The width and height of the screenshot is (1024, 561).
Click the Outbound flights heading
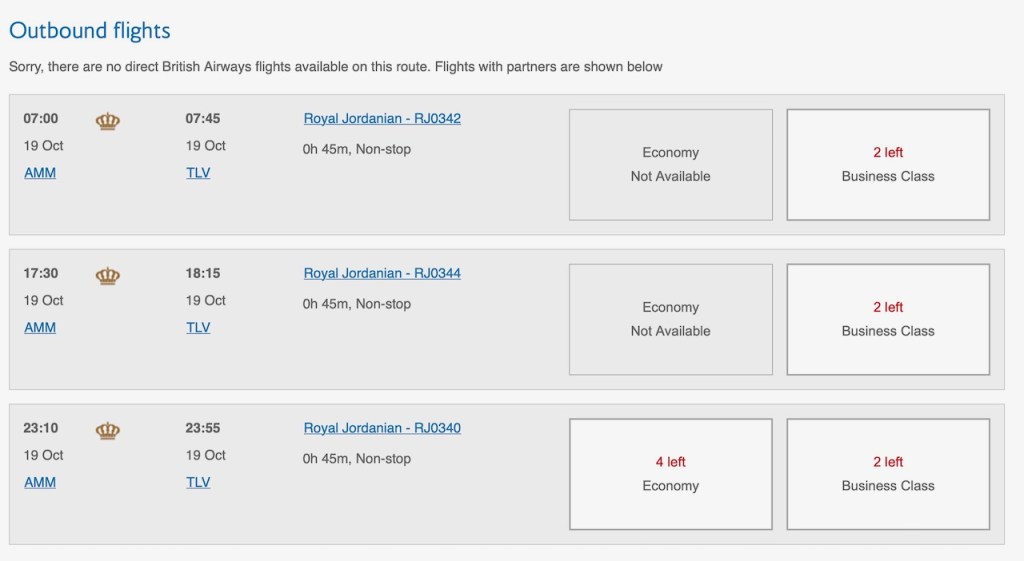[90, 31]
